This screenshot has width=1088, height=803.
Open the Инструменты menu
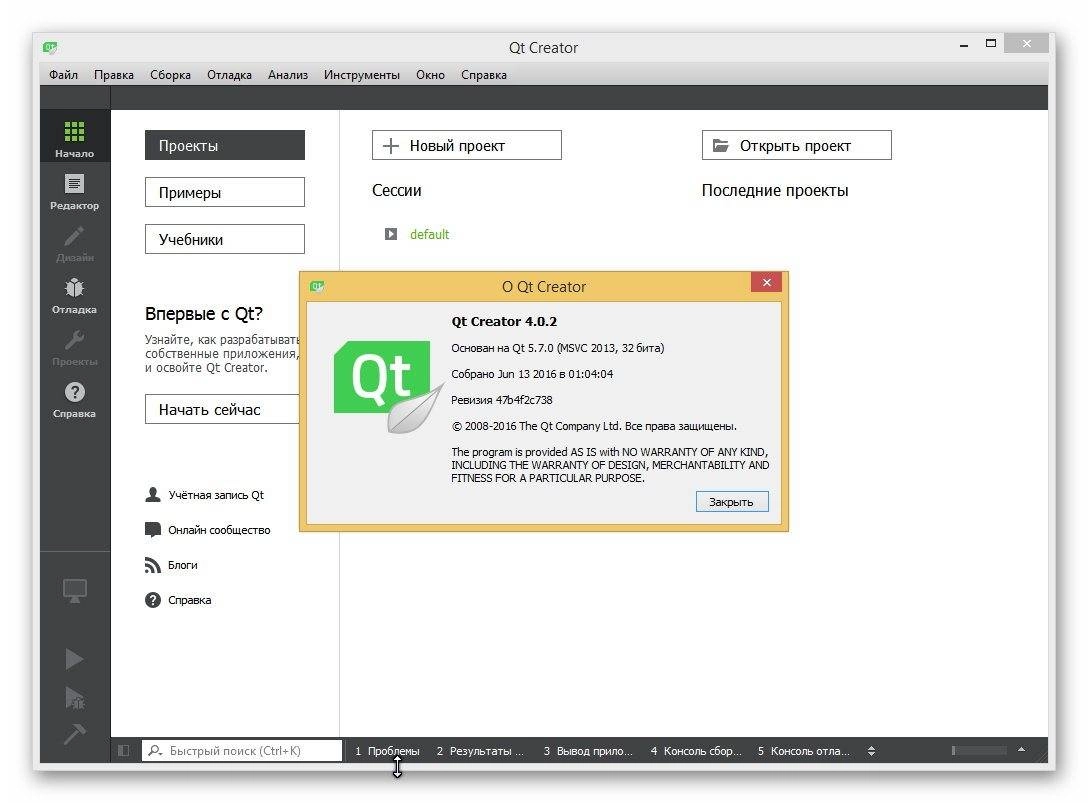362,75
